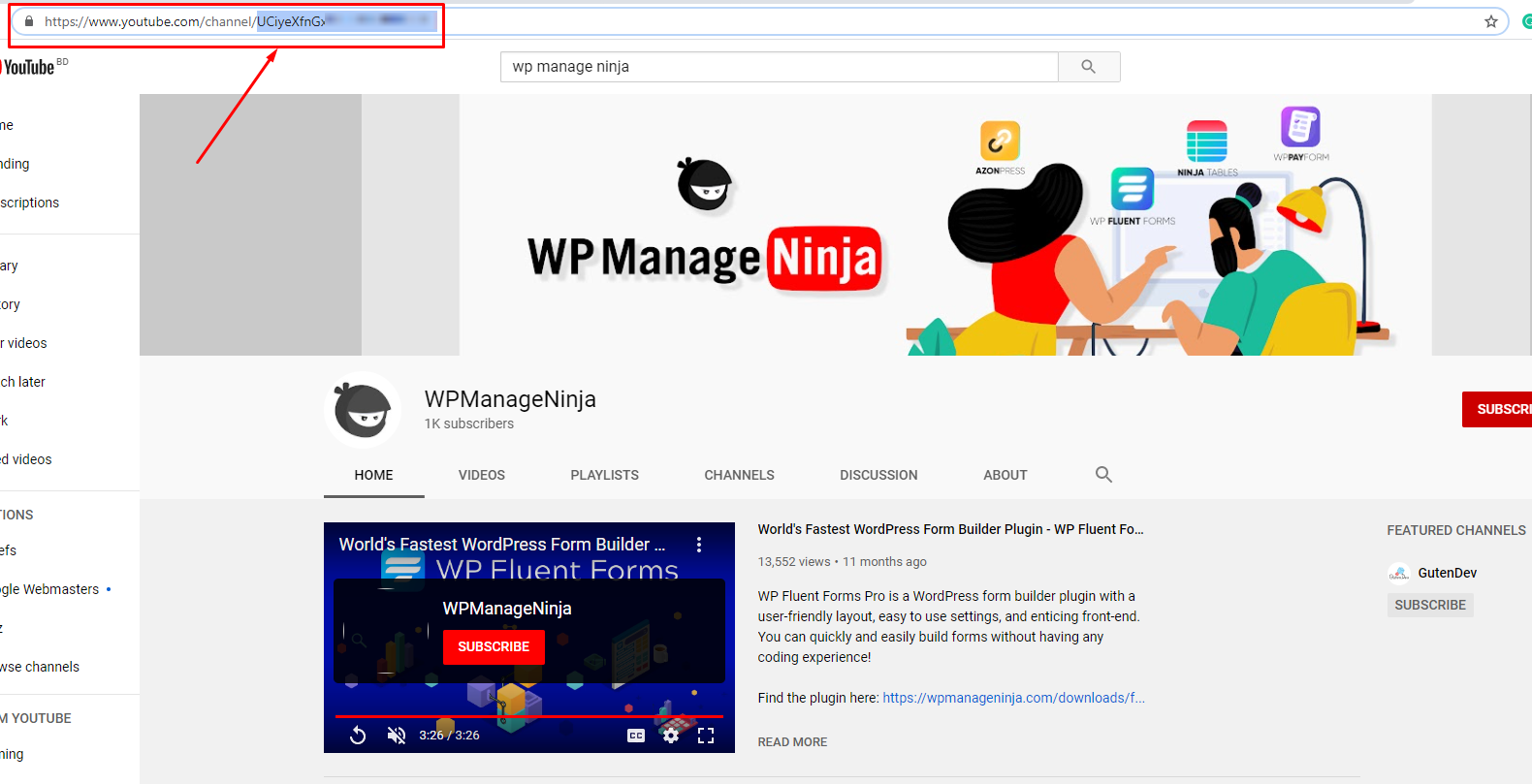Viewport: 1532px width, 784px height.
Task: Open Subscriptions in the sidebar
Action: (x=29, y=203)
